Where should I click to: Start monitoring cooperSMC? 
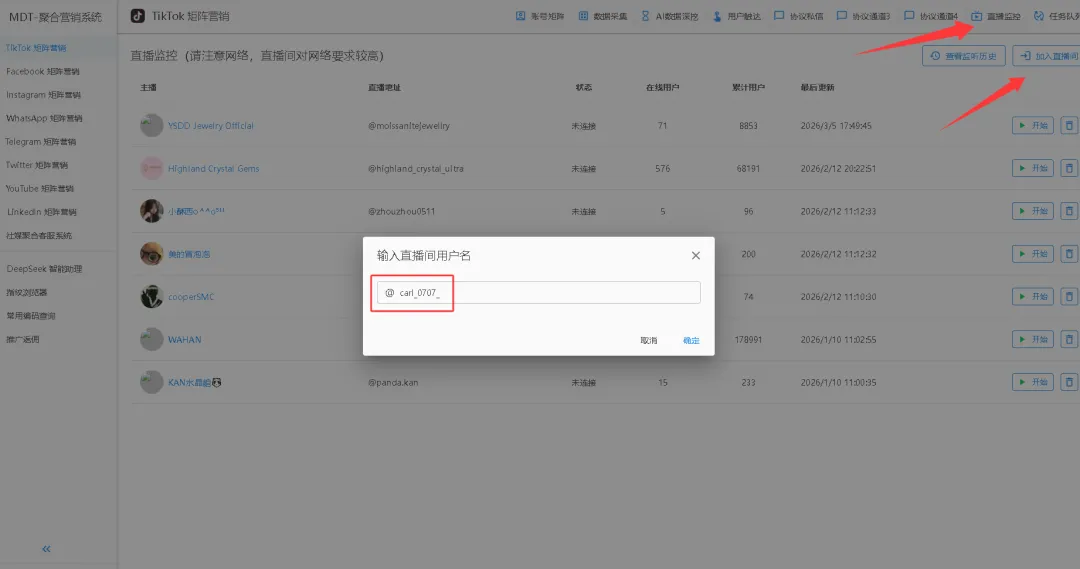[1032, 296]
